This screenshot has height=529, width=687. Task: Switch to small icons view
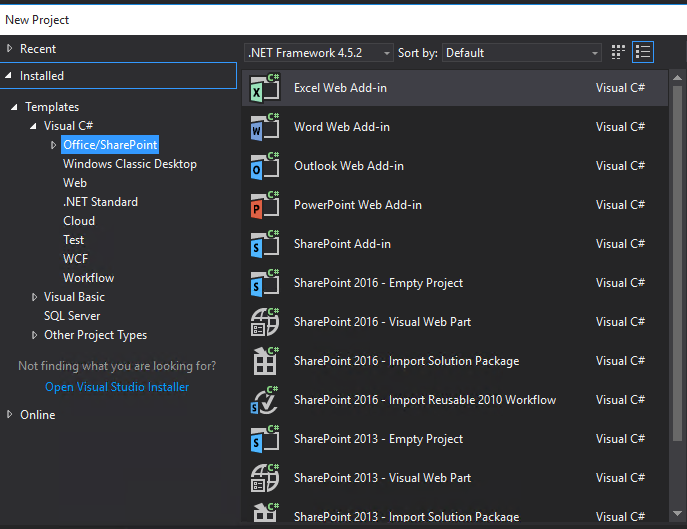tap(619, 52)
